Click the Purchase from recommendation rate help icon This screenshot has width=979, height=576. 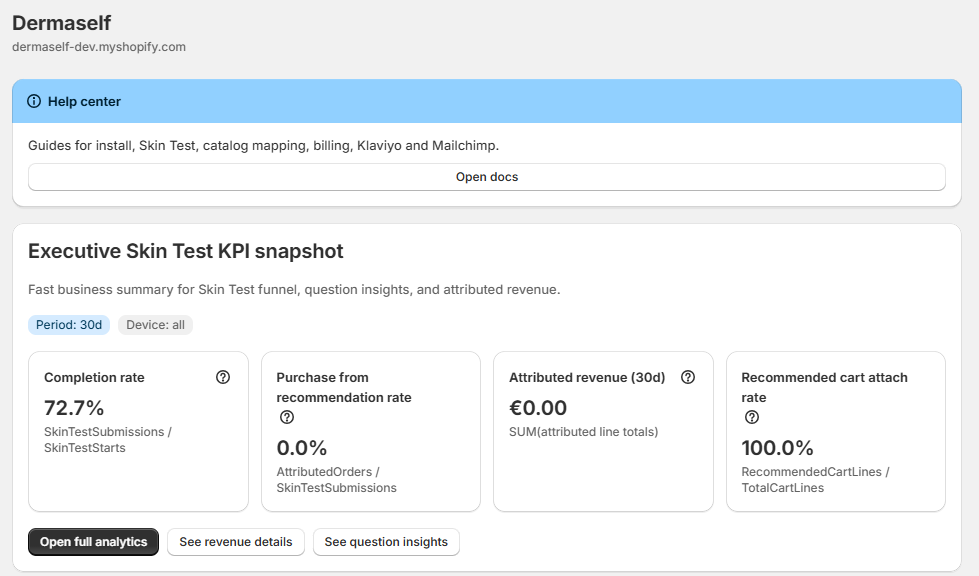[287, 417]
